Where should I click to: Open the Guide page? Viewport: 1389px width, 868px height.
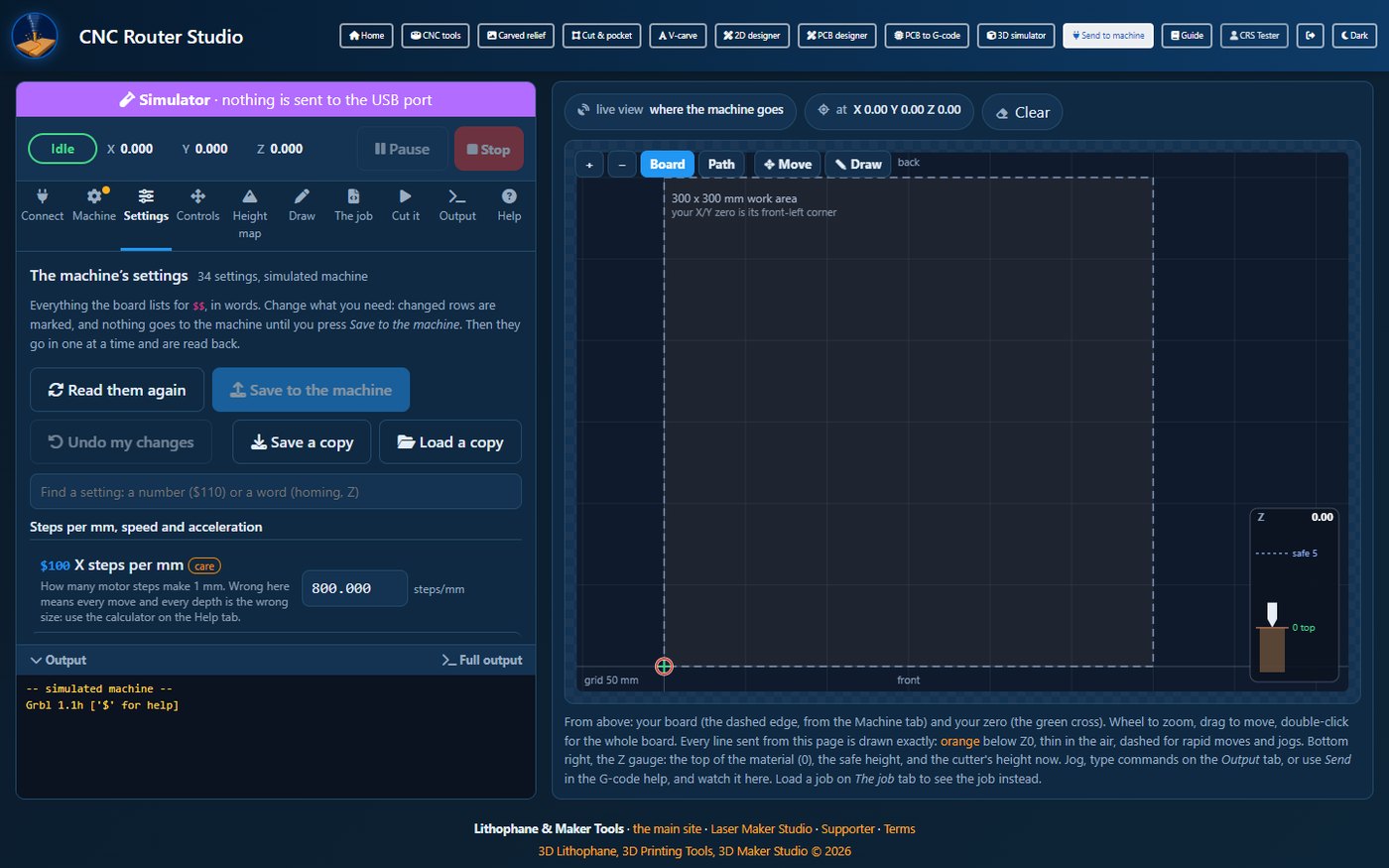tap(1187, 36)
